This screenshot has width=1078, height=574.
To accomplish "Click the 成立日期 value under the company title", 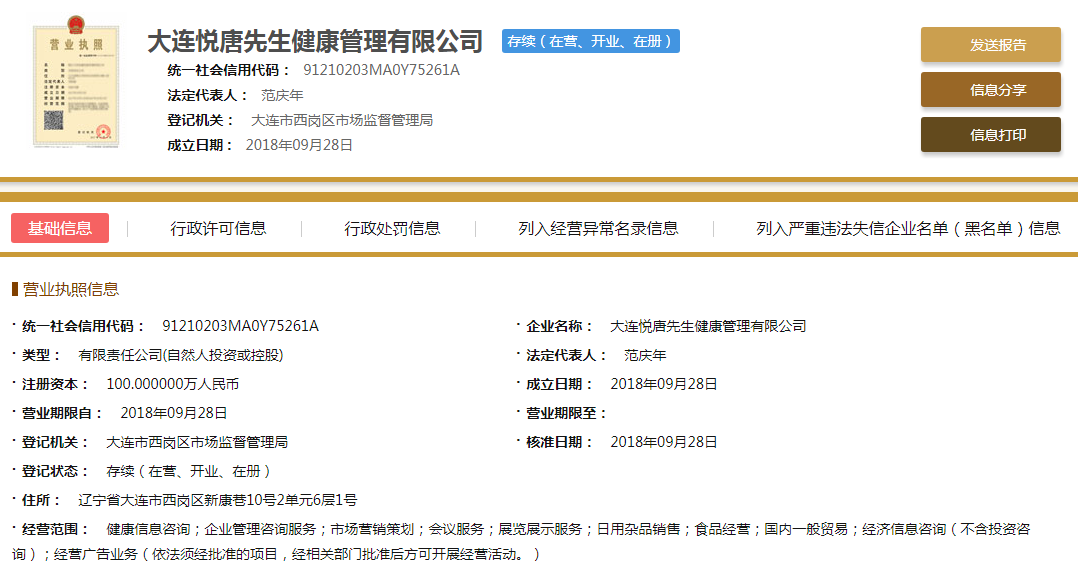I will click(x=300, y=145).
